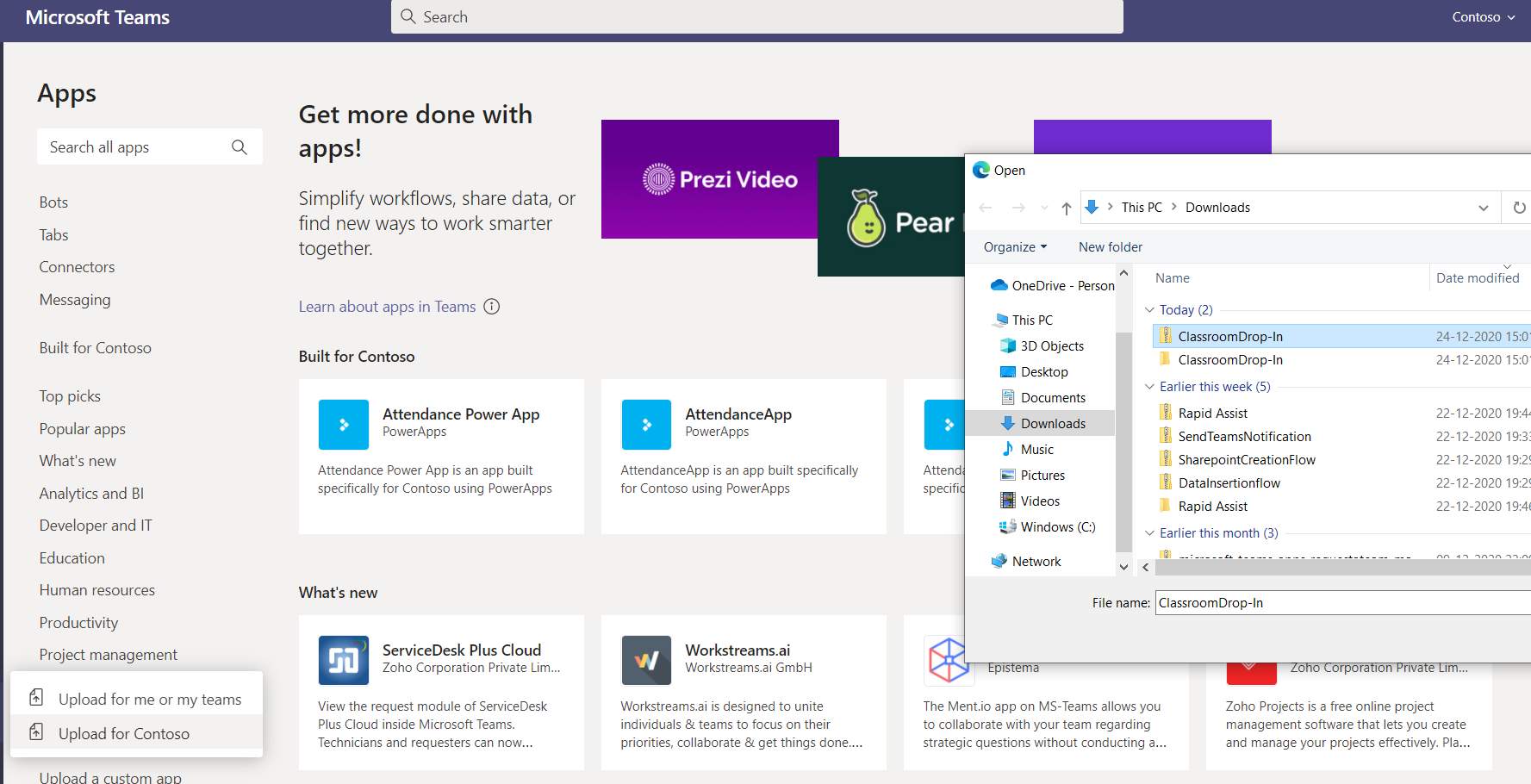Click the Pear Deck banner tile
Viewport: 1531px width, 784px height.
tap(891, 216)
